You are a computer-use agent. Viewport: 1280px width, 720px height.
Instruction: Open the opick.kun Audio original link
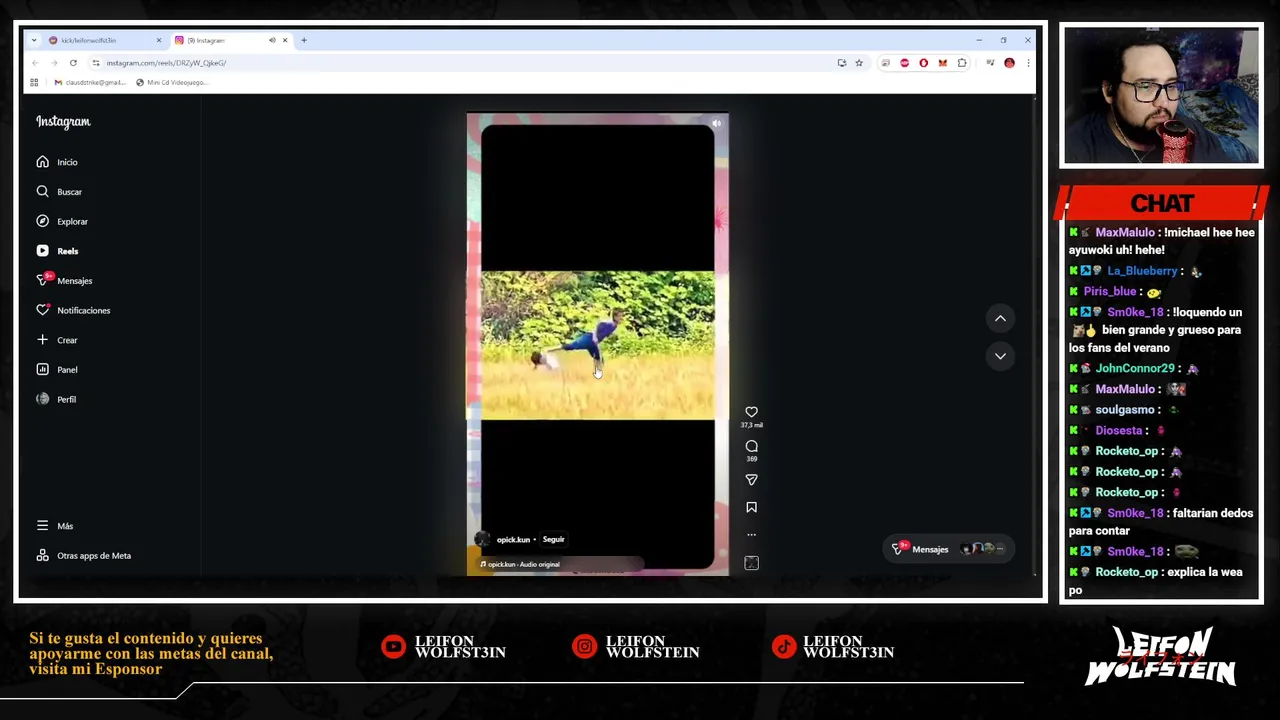click(x=521, y=564)
